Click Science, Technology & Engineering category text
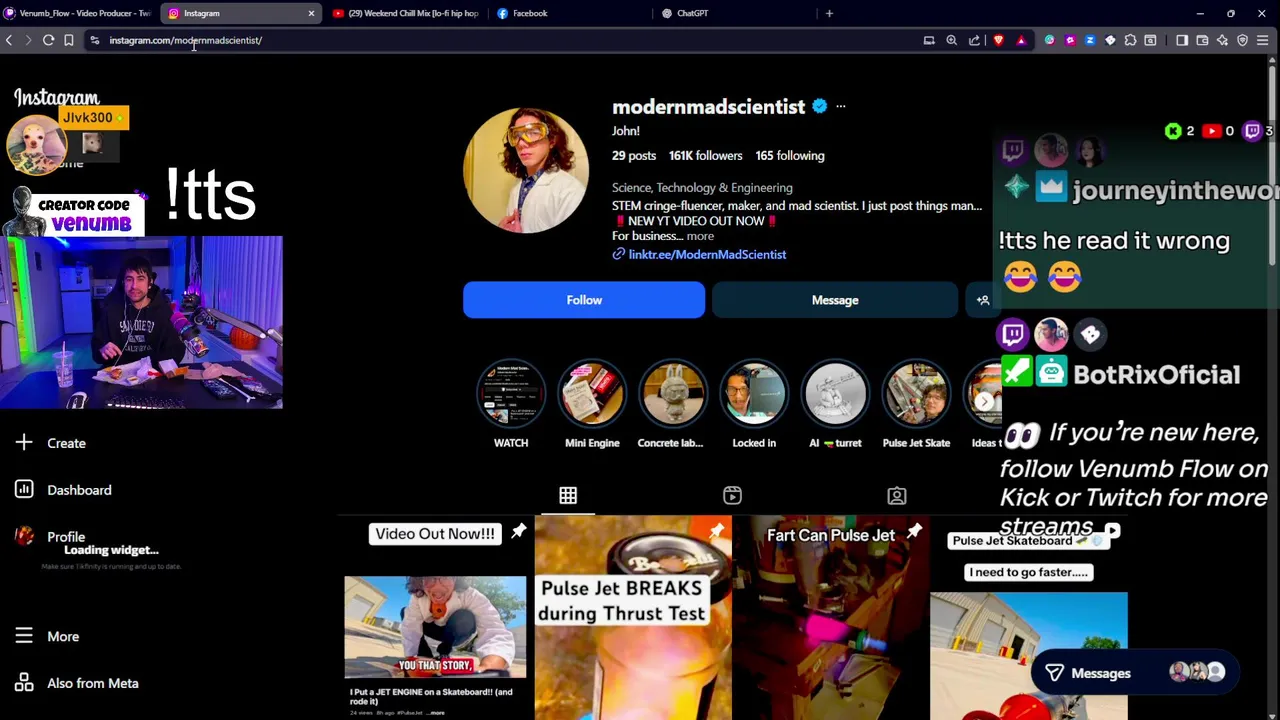1280x720 pixels. pos(702,187)
